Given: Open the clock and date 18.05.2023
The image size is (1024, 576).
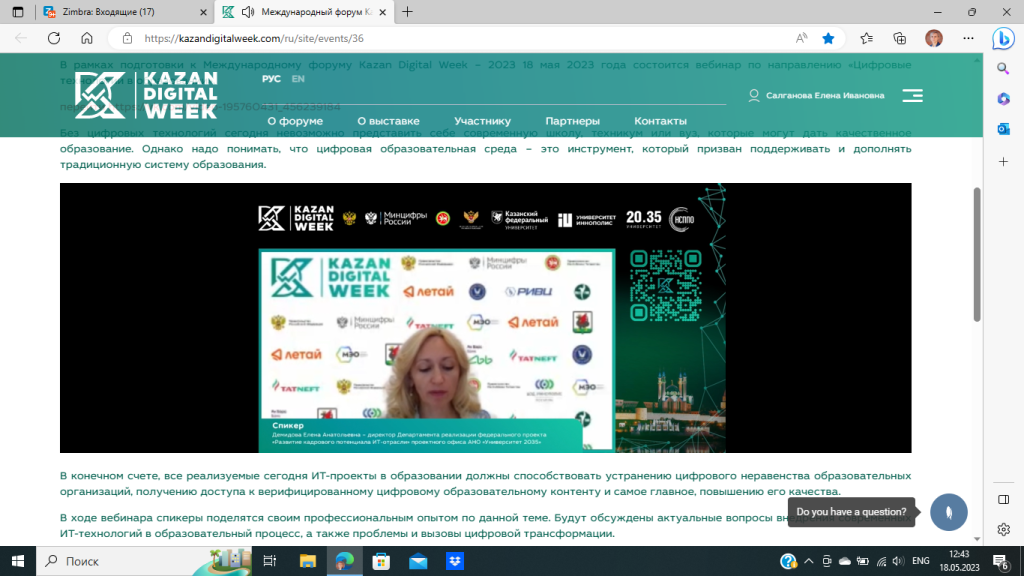Looking at the screenshot, I should [959, 561].
